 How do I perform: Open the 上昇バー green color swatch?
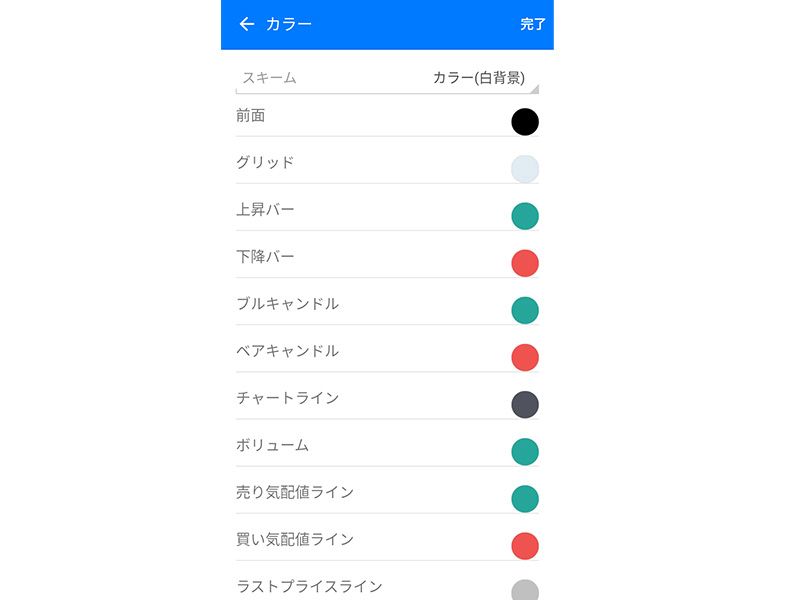click(x=525, y=216)
